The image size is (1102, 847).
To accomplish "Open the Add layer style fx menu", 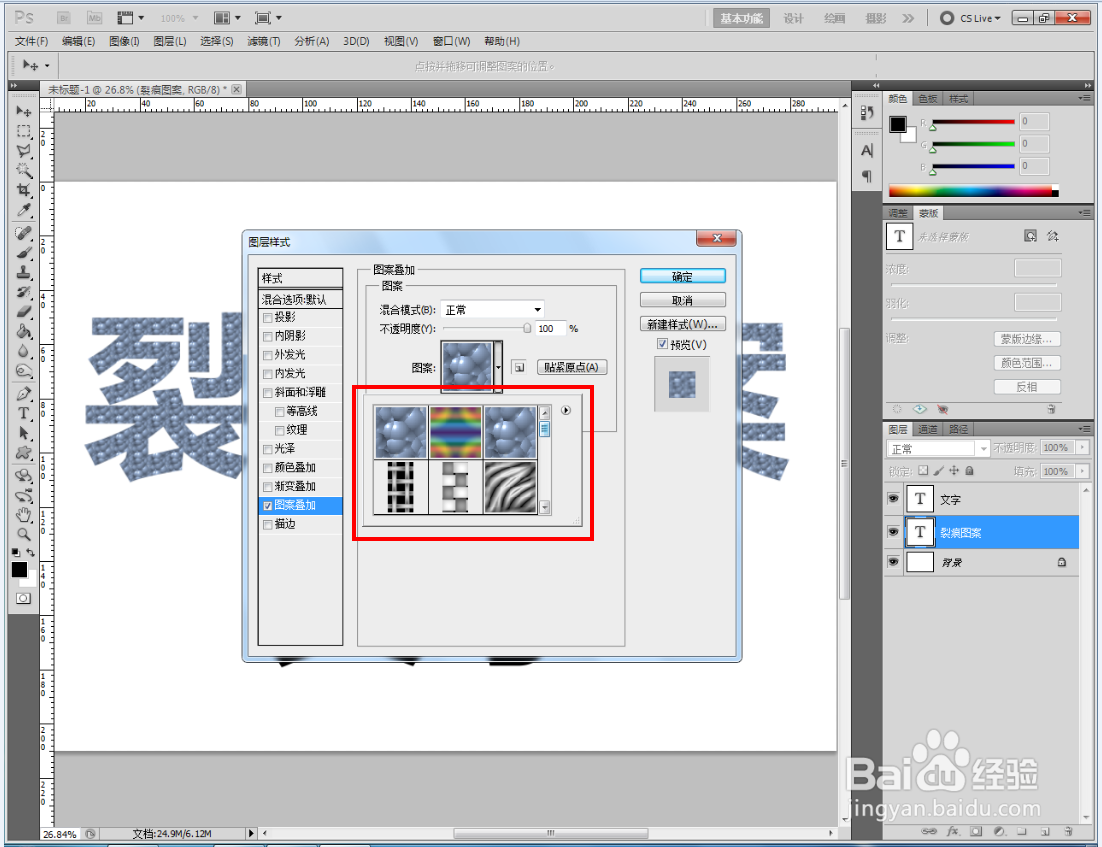I will tap(952, 831).
